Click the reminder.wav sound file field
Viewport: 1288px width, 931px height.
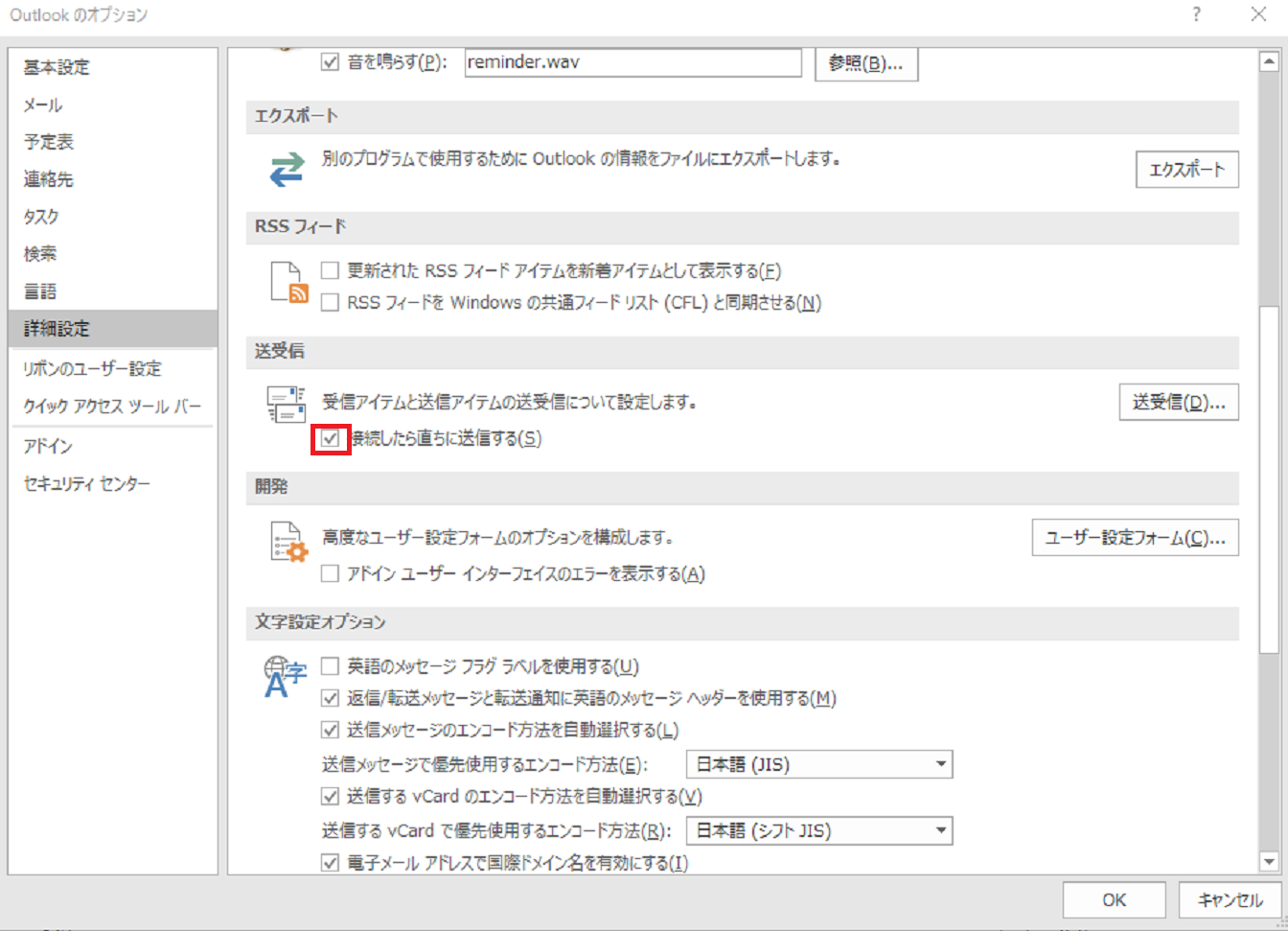632,62
